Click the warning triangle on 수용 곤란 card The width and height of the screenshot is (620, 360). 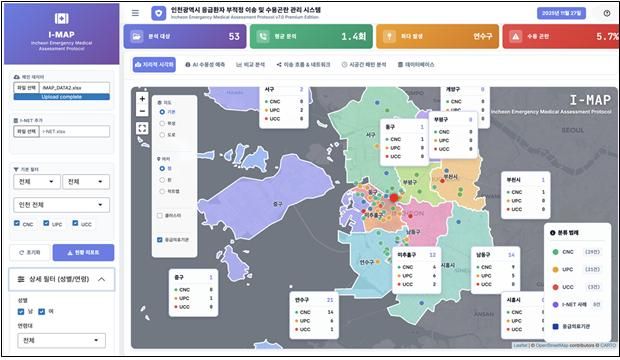[x=515, y=36]
